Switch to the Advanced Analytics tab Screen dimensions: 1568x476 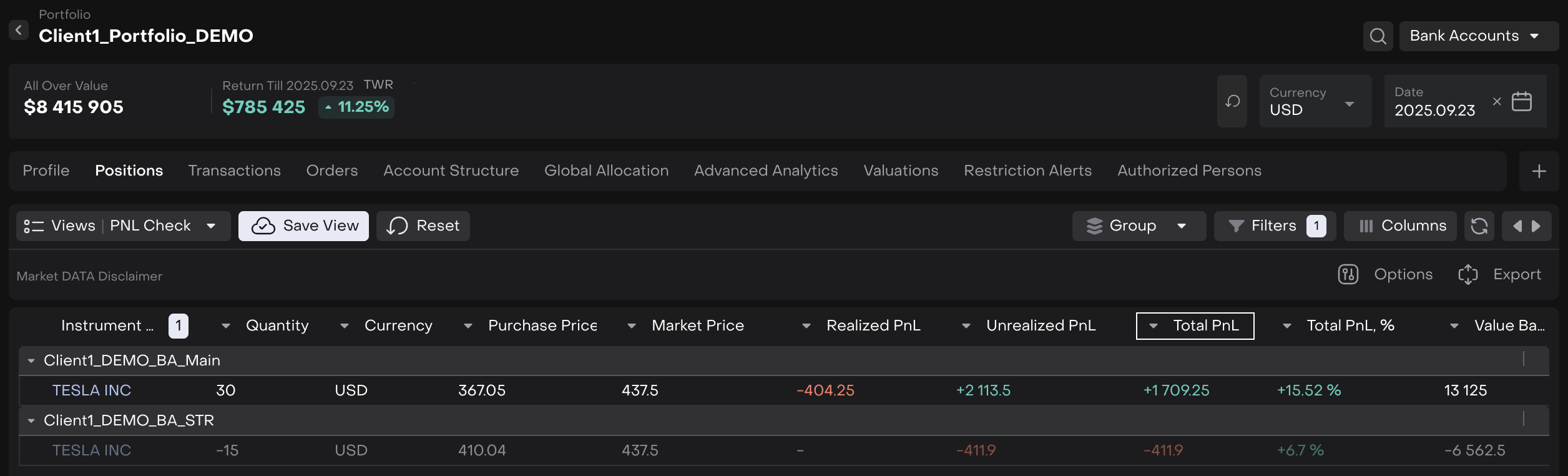[765, 171]
